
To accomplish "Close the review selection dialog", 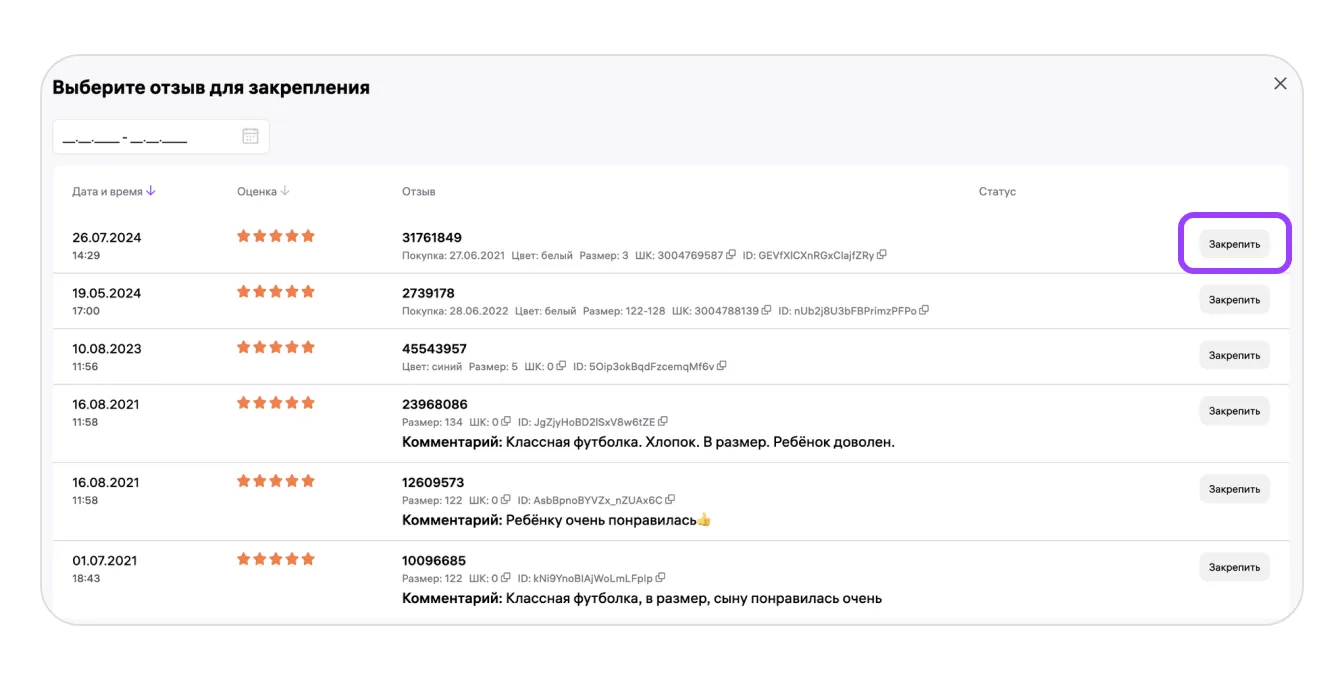I will 1280,84.
